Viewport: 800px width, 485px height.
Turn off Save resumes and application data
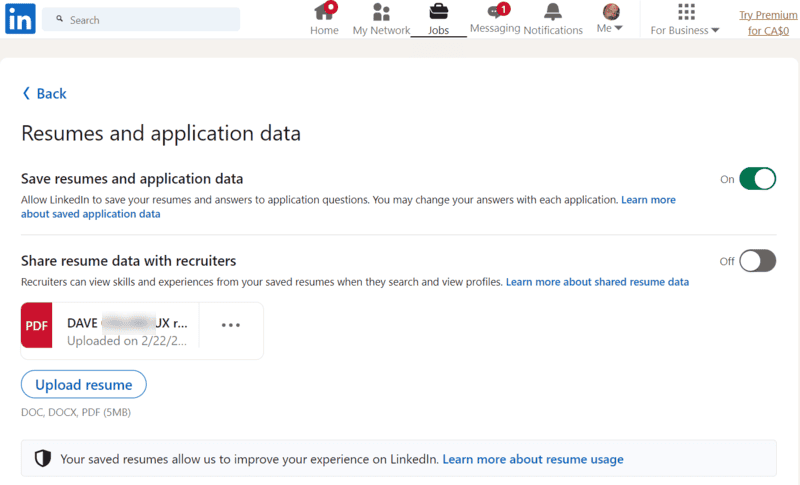(x=758, y=179)
